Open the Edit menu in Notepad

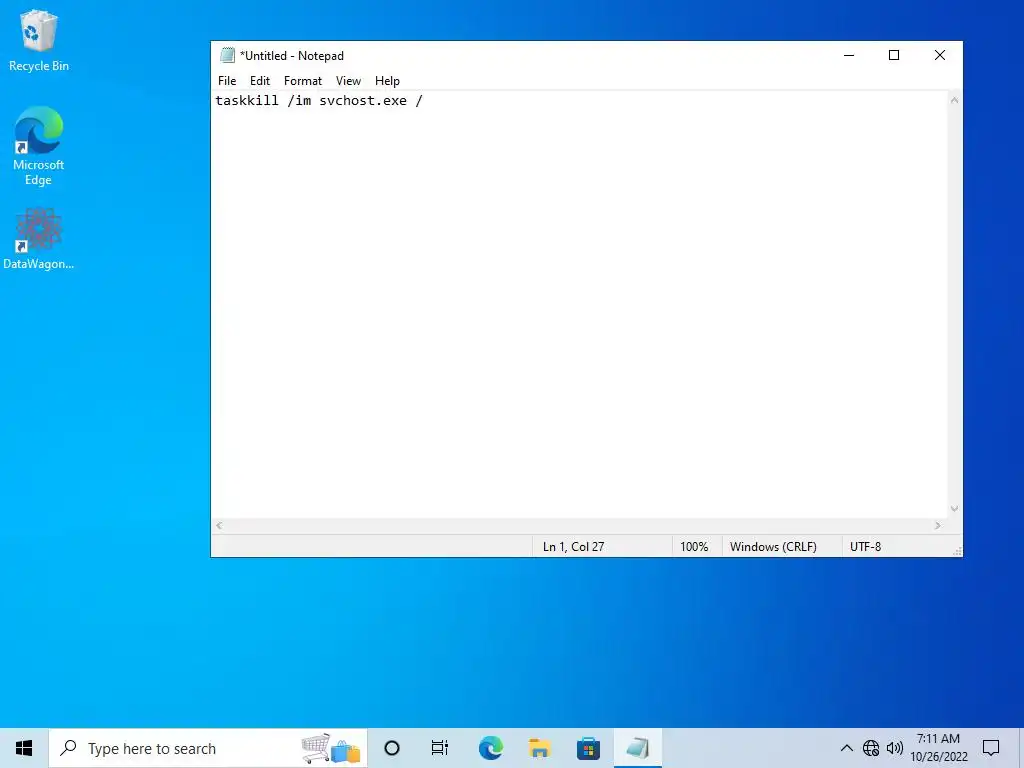point(260,81)
